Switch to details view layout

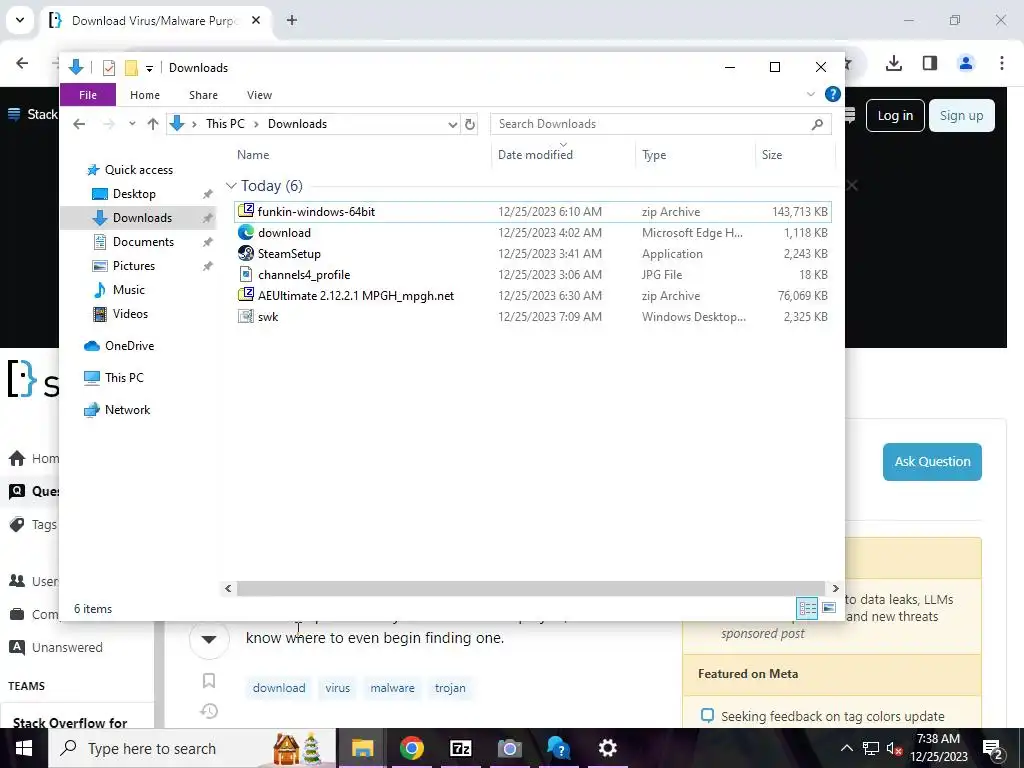807,608
